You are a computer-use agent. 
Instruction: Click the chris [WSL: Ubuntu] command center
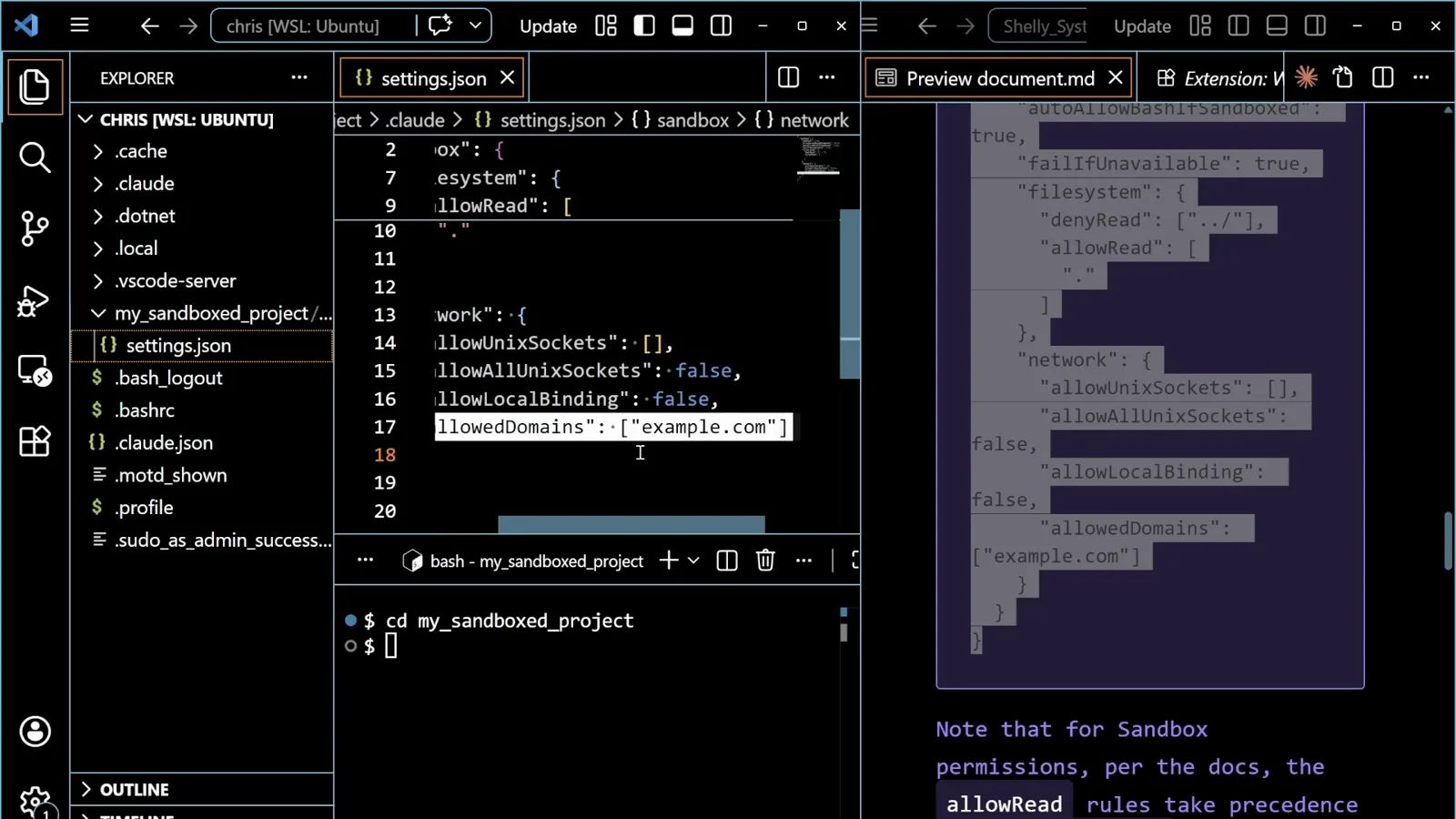pyautogui.click(x=303, y=25)
